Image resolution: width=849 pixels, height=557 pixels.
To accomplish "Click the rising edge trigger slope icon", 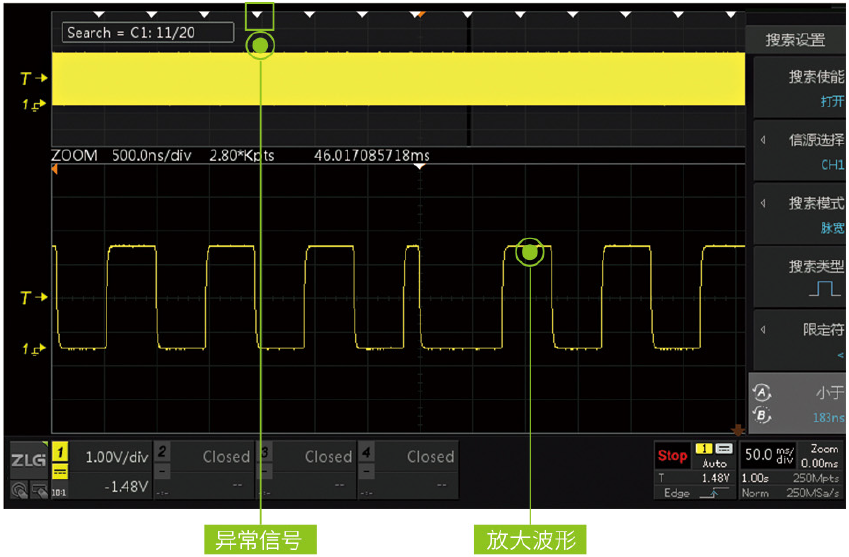I will pos(710,493).
